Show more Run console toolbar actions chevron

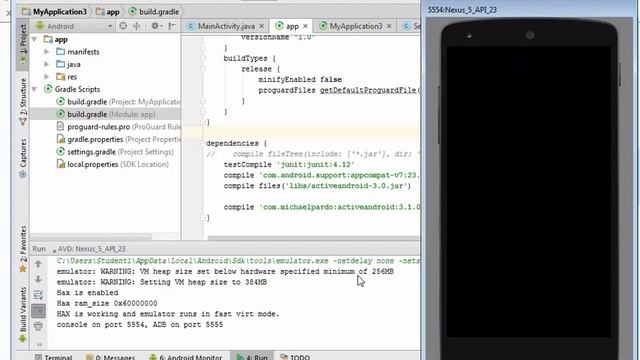point(39,344)
